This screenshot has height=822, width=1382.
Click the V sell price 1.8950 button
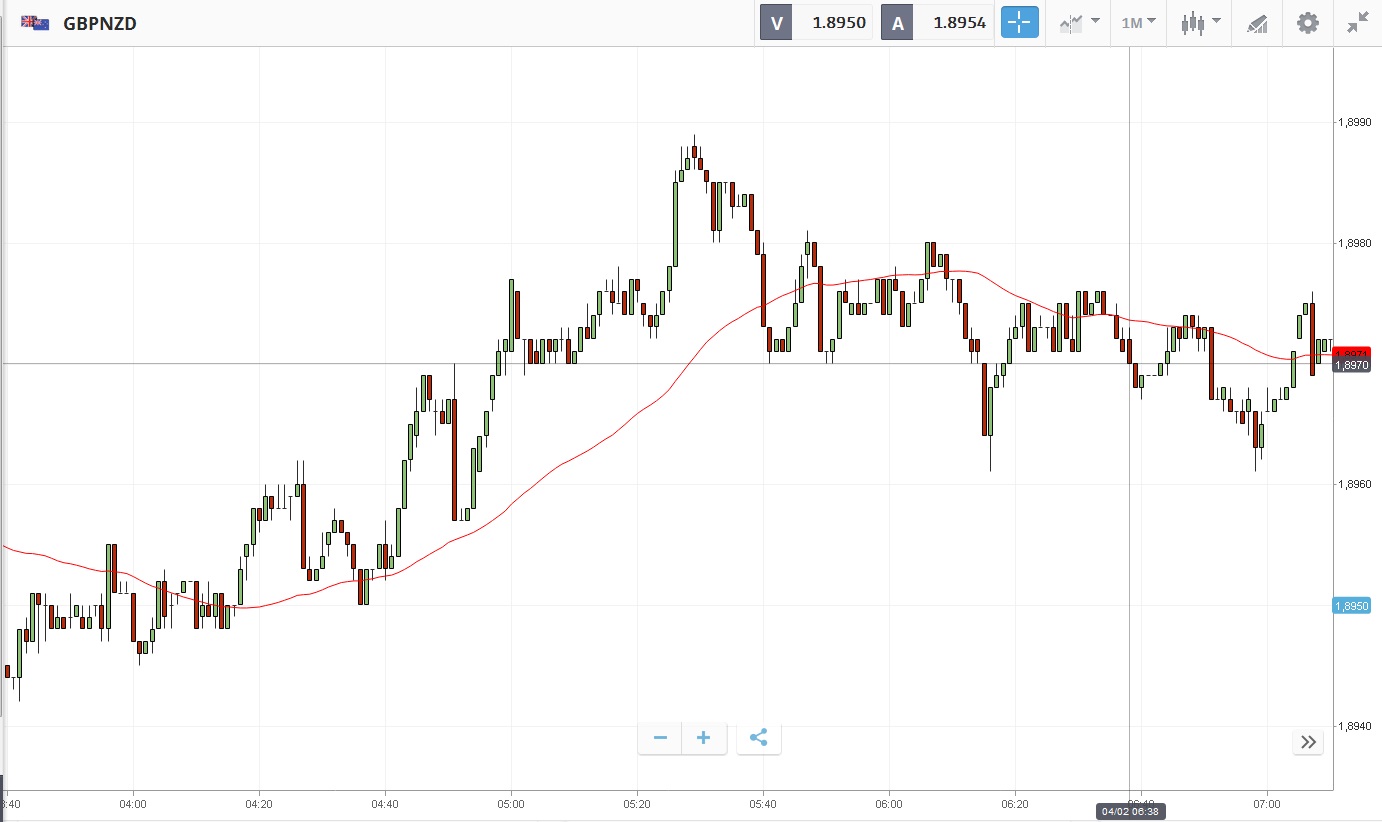pyautogui.click(x=817, y=23)
